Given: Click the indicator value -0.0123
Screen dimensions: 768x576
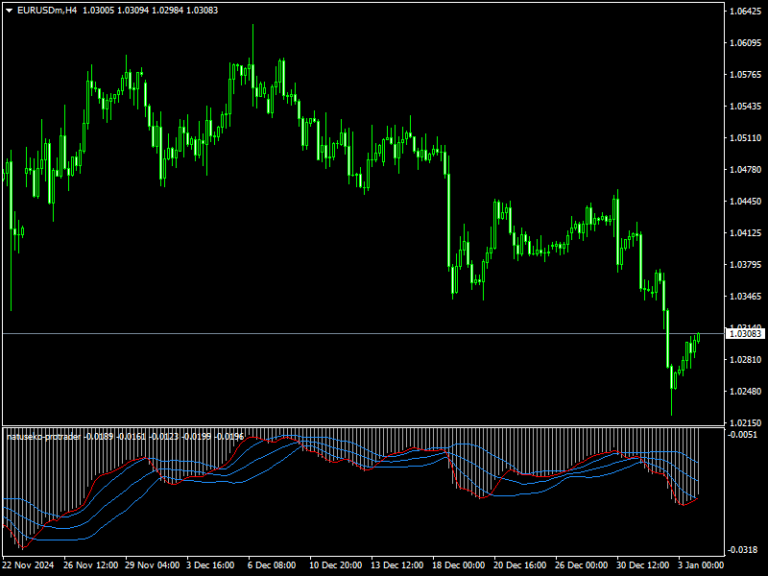Looking at the screenshot, I should coord(164,436).
